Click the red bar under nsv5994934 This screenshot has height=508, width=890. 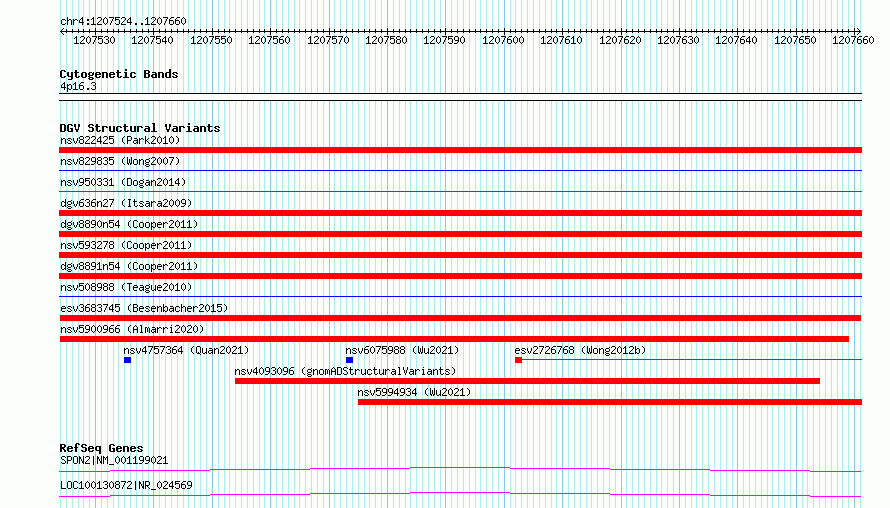point(610,402)
